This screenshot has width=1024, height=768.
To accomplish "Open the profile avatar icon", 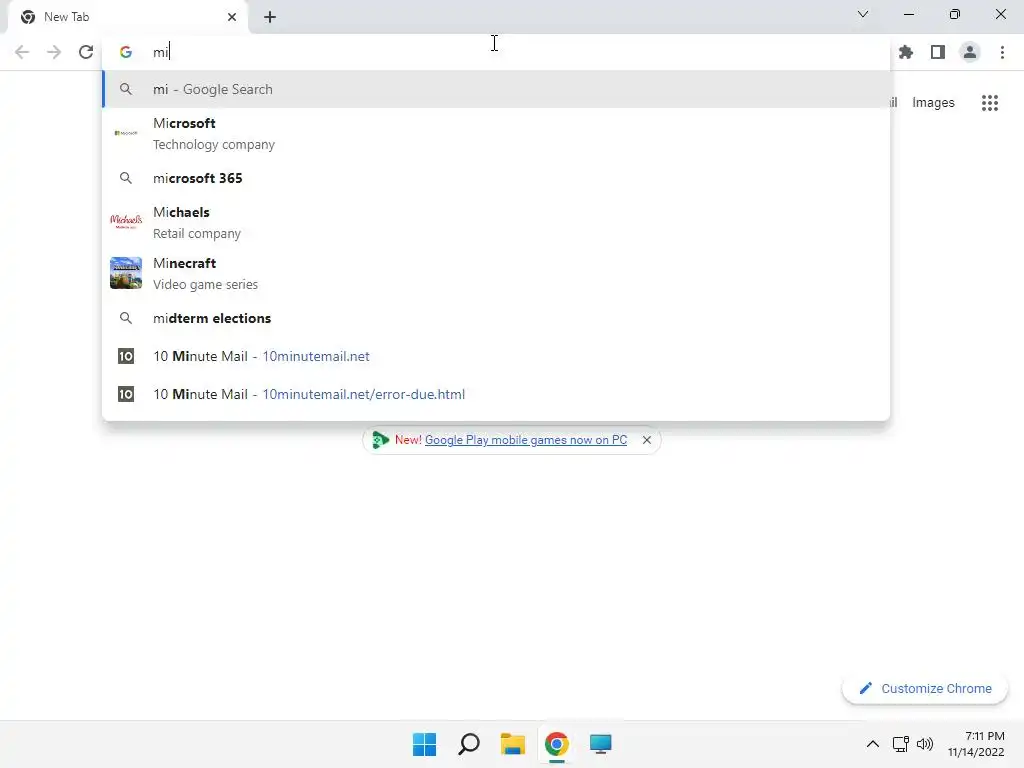I will click(x=970, y=52).
